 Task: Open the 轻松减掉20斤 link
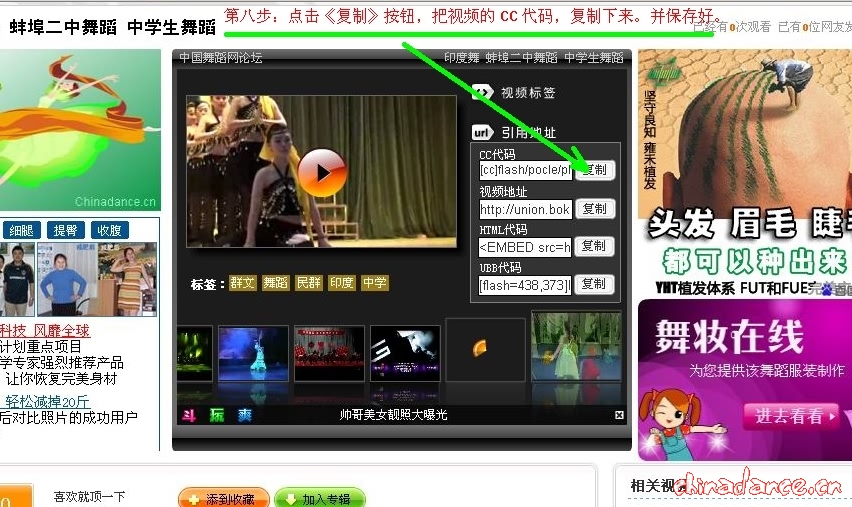[x=47, y=402]
